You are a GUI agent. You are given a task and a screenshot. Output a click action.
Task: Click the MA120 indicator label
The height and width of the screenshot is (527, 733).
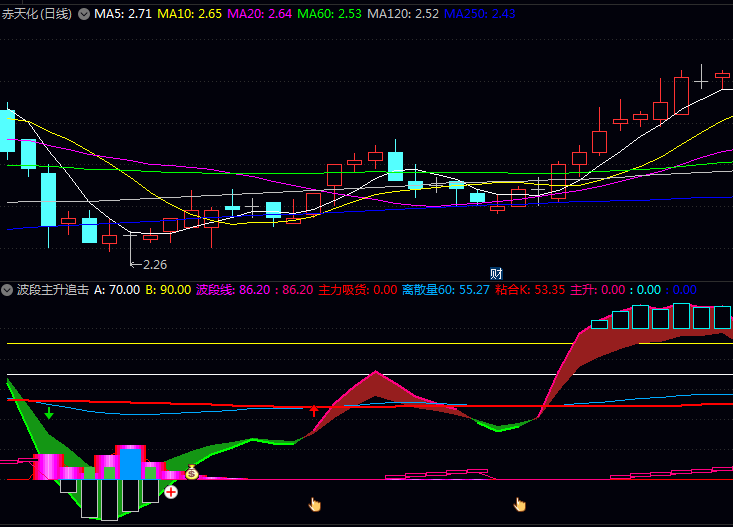403,15
